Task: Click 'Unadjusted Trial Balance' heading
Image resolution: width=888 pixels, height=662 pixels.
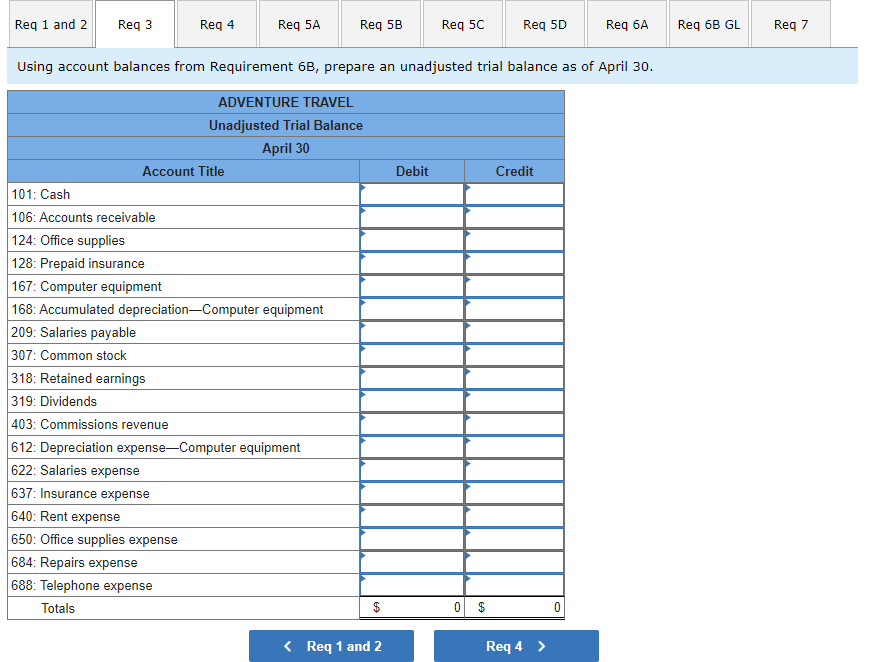Action: (286, 125)
